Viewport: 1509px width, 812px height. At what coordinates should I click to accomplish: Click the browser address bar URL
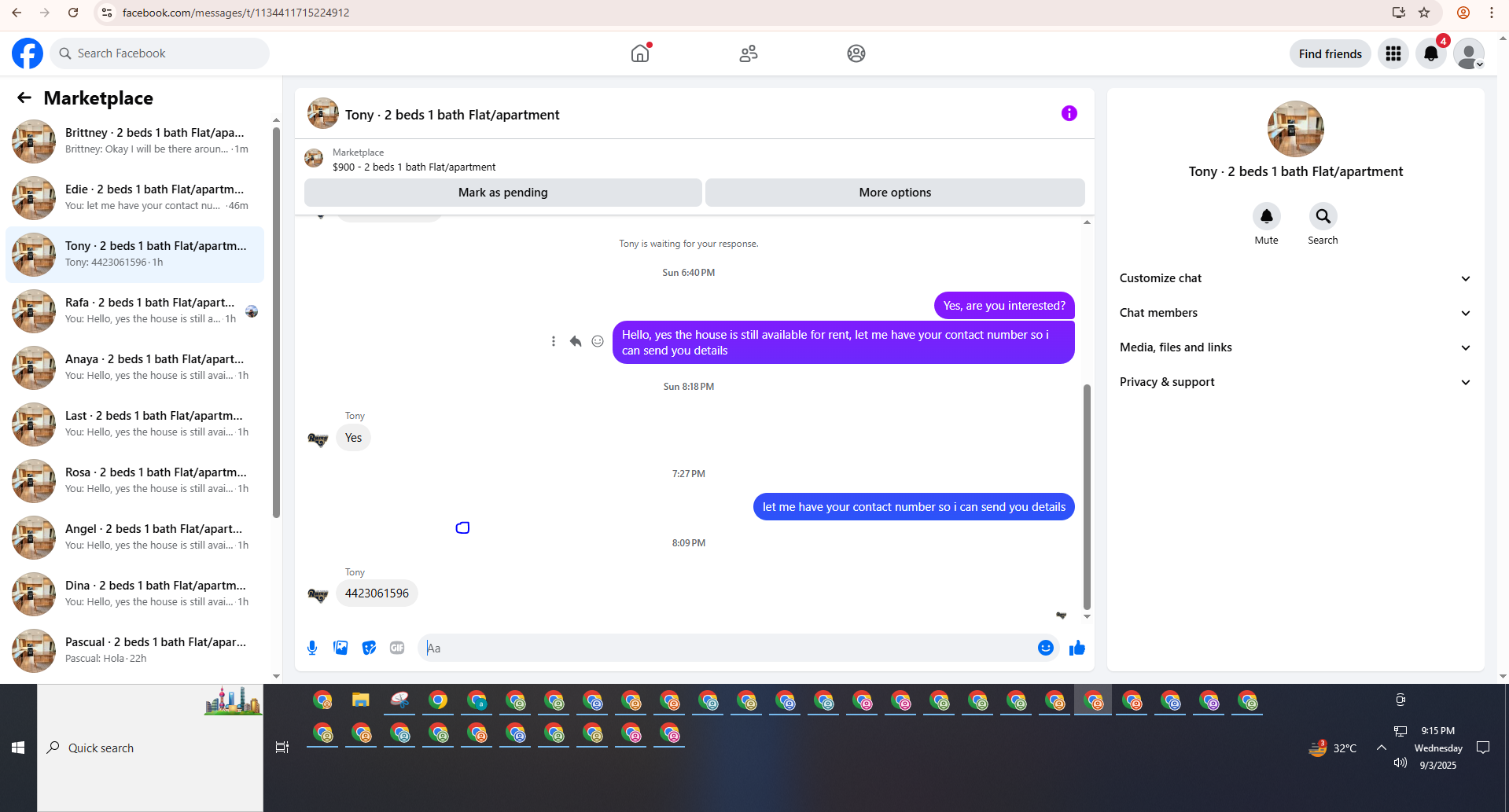coord(236,13)
